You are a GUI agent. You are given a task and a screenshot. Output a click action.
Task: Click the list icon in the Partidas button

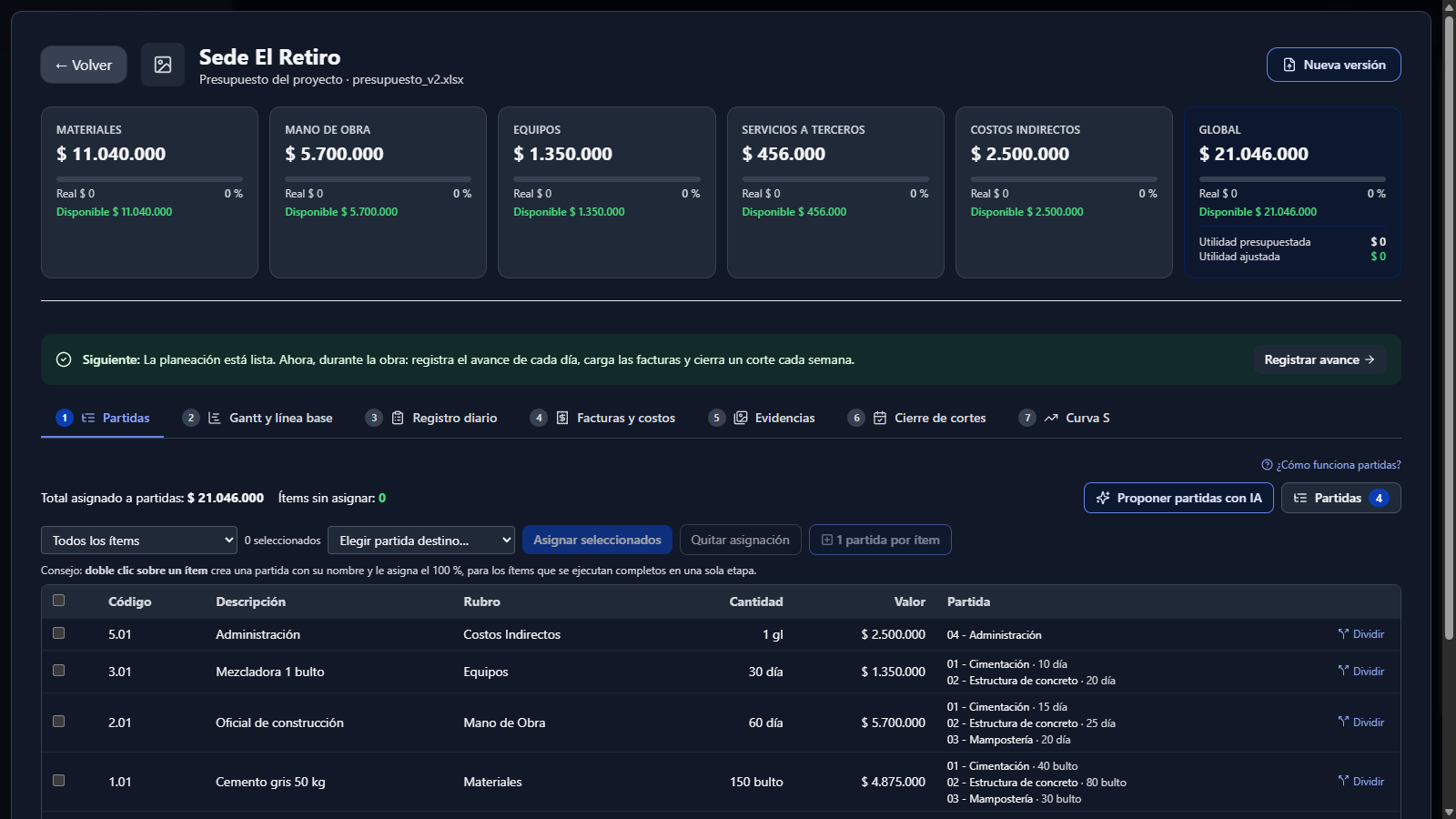[x=1300, y=498]
